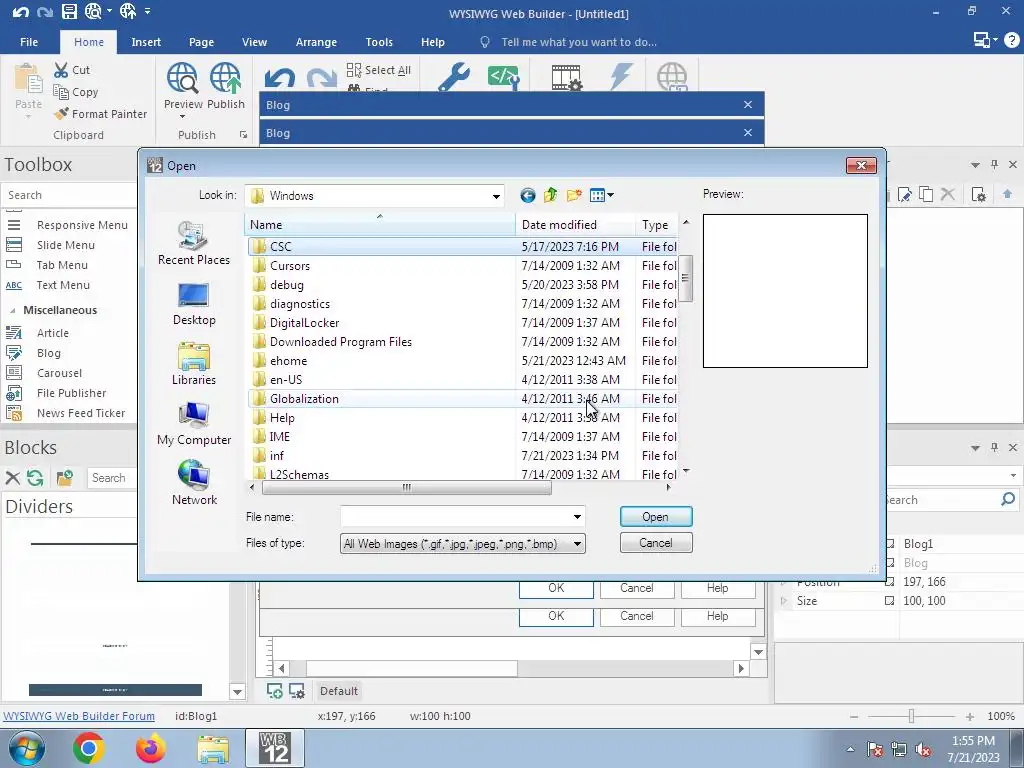Open Recent Places in the Open dialog sidebar
This screenshot has width=1024, height=768.
click(x=194, y=244)
